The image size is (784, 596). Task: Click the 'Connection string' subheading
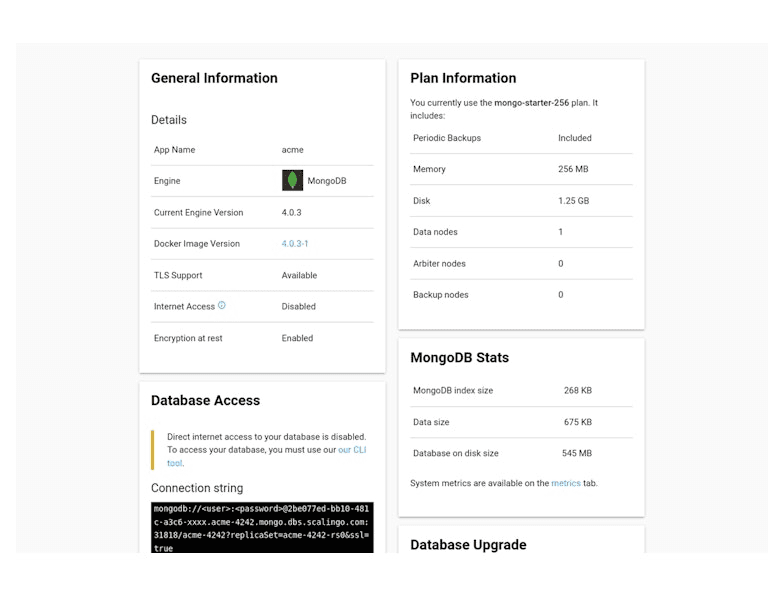tap(197, 488)
